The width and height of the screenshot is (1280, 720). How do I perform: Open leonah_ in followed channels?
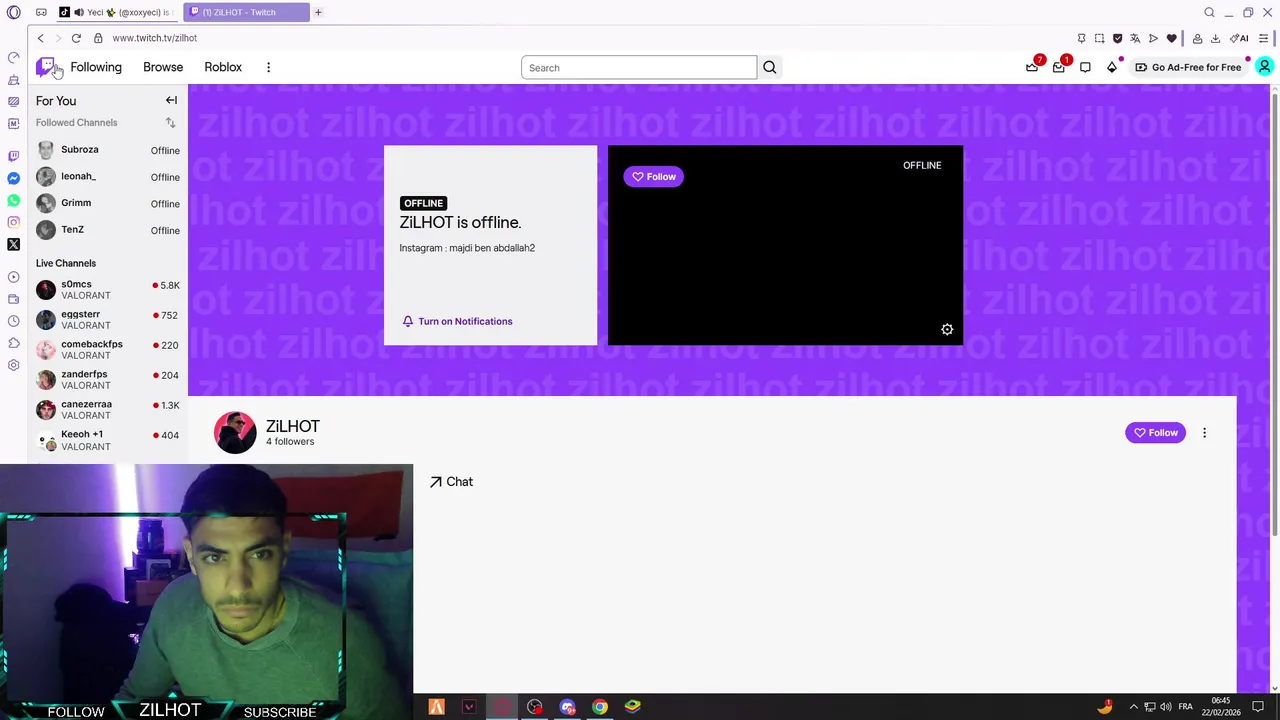(x=108, y=177)
